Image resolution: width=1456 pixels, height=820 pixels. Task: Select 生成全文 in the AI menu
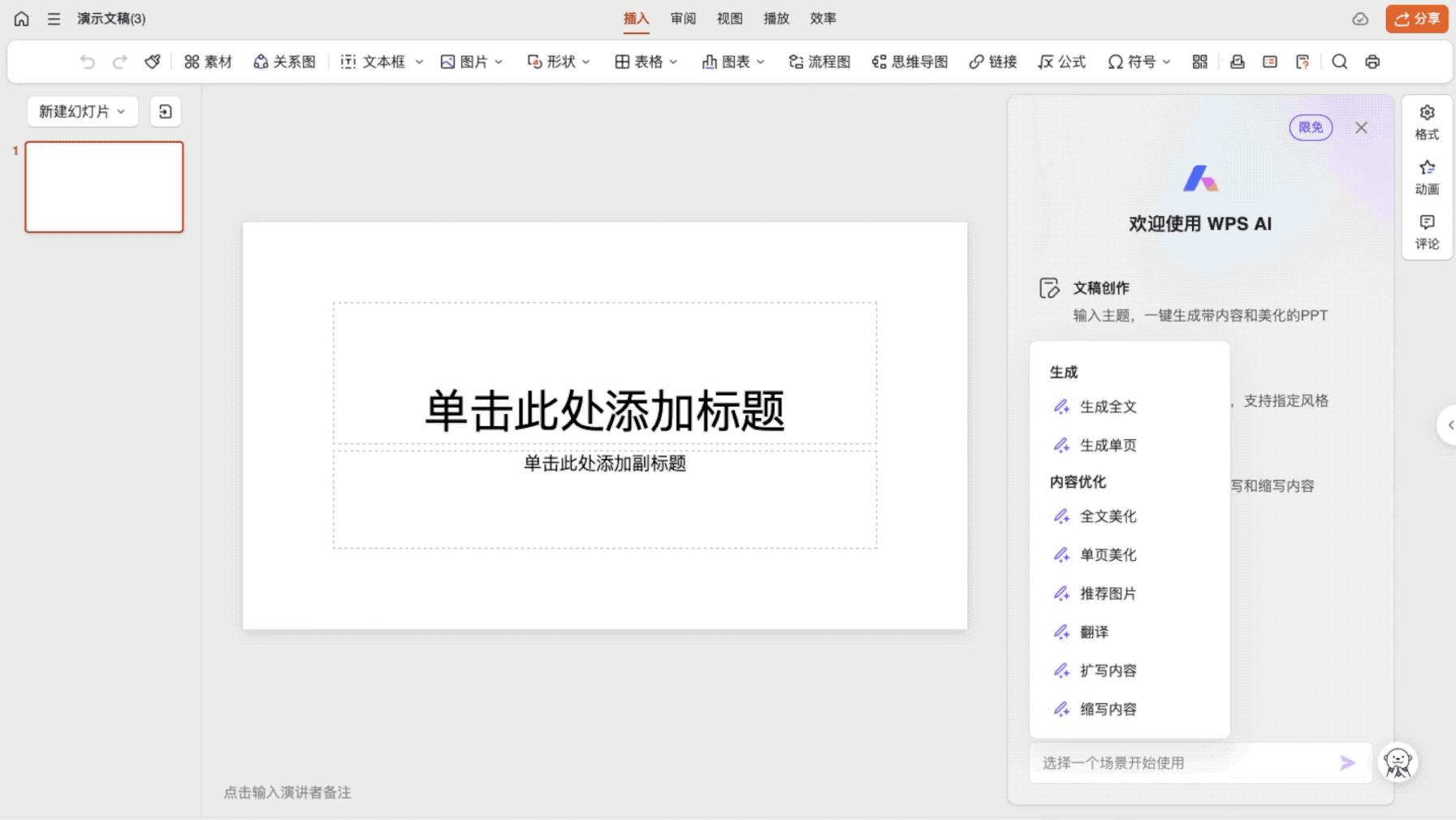click(x=1108, y=407)
